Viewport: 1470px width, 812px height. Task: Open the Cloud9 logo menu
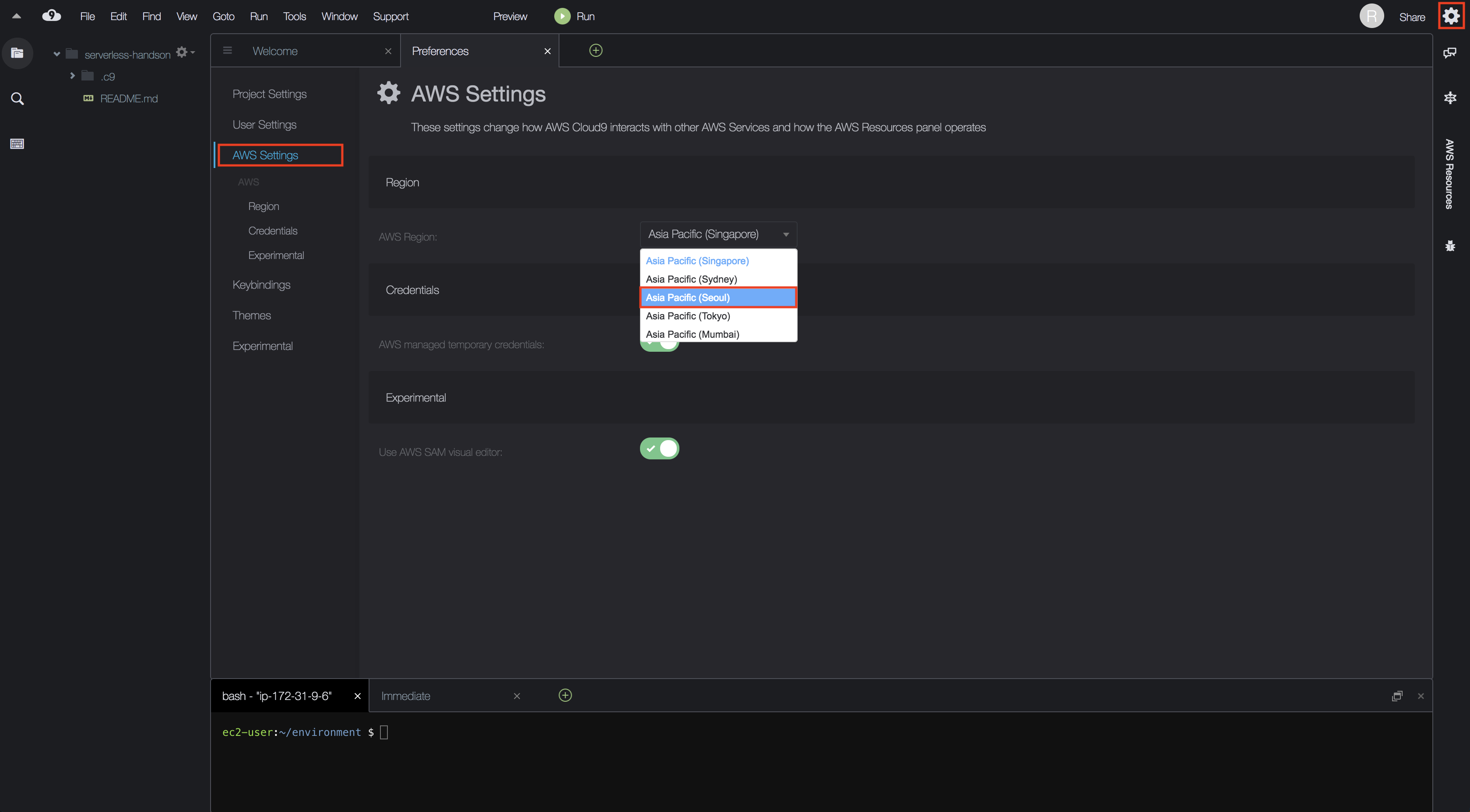[51, 15]
